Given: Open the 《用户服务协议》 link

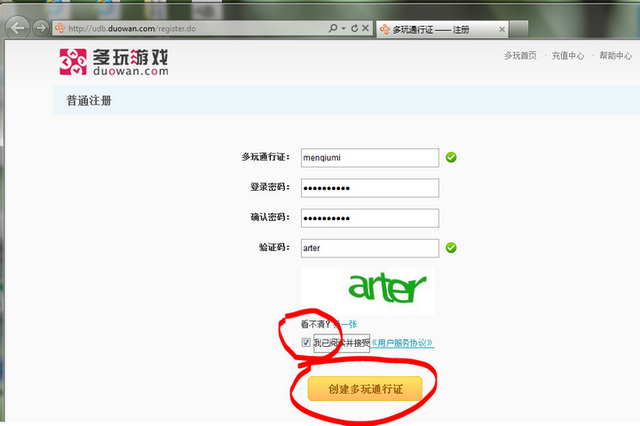Looking at the screenshot, I should click(402, 343).
